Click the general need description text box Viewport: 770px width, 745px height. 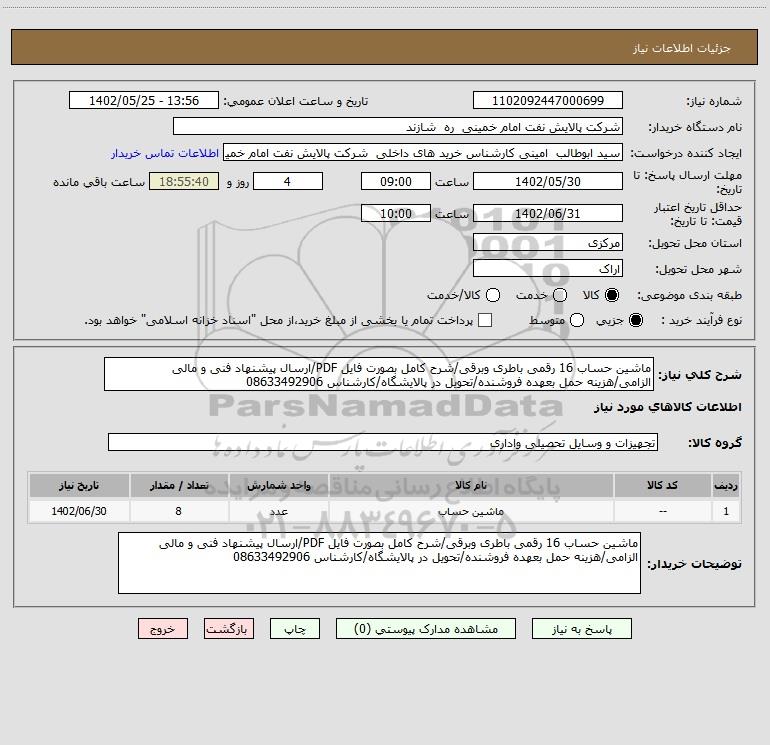(x=379, y=374)
